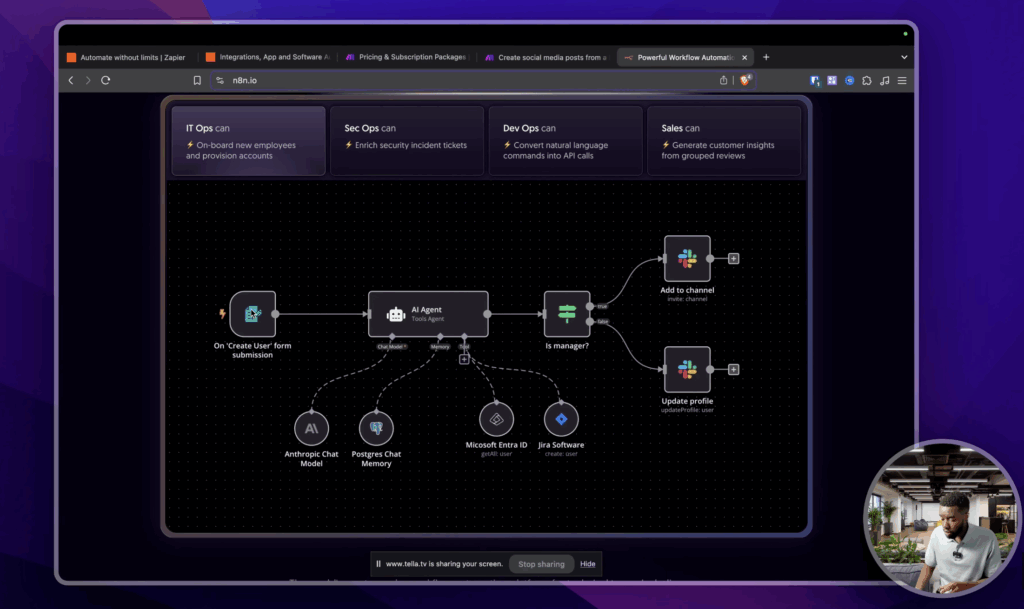
Task: Click the Postgres Chat Memory node
Action: (x=376, y=428)
